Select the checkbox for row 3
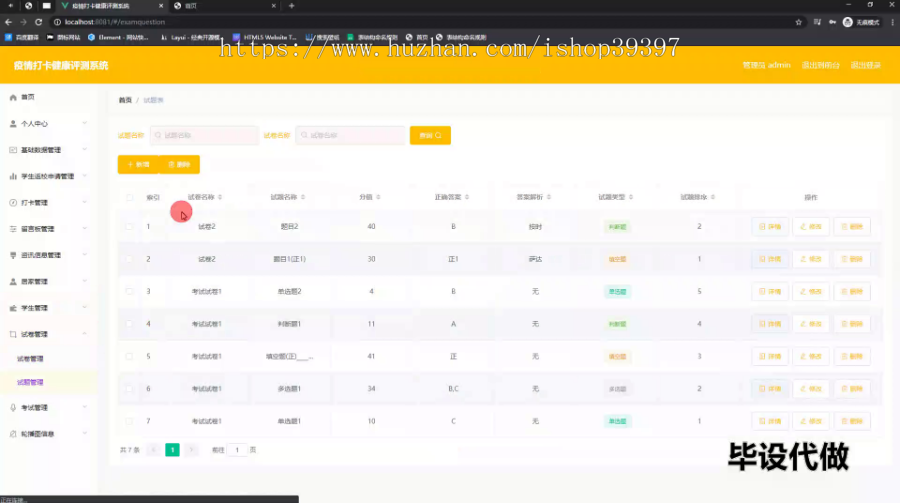The height and width of the screenshot is (503, 900). pyautogui.click(x=129, y=291)
